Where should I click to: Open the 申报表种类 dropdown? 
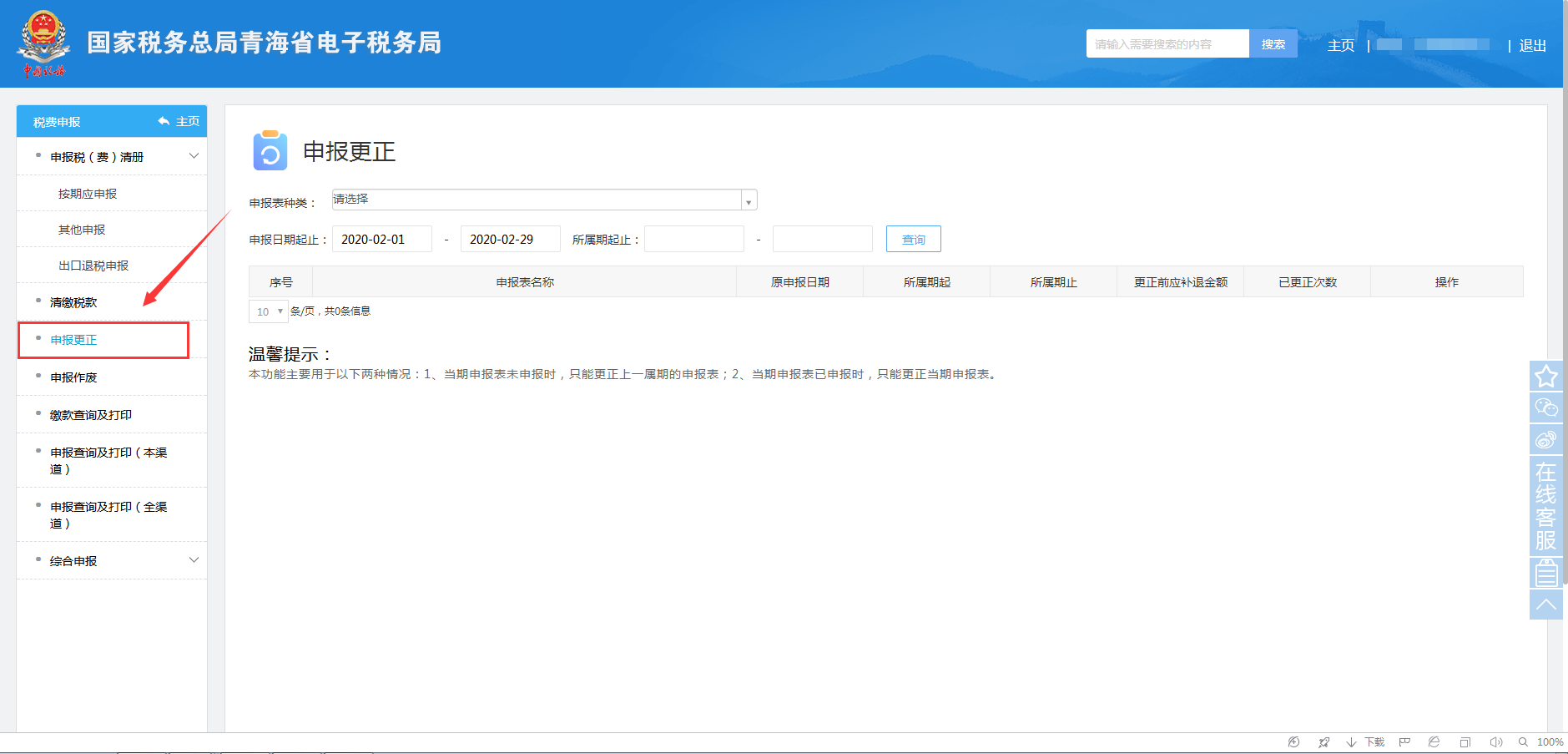point(544,200)
